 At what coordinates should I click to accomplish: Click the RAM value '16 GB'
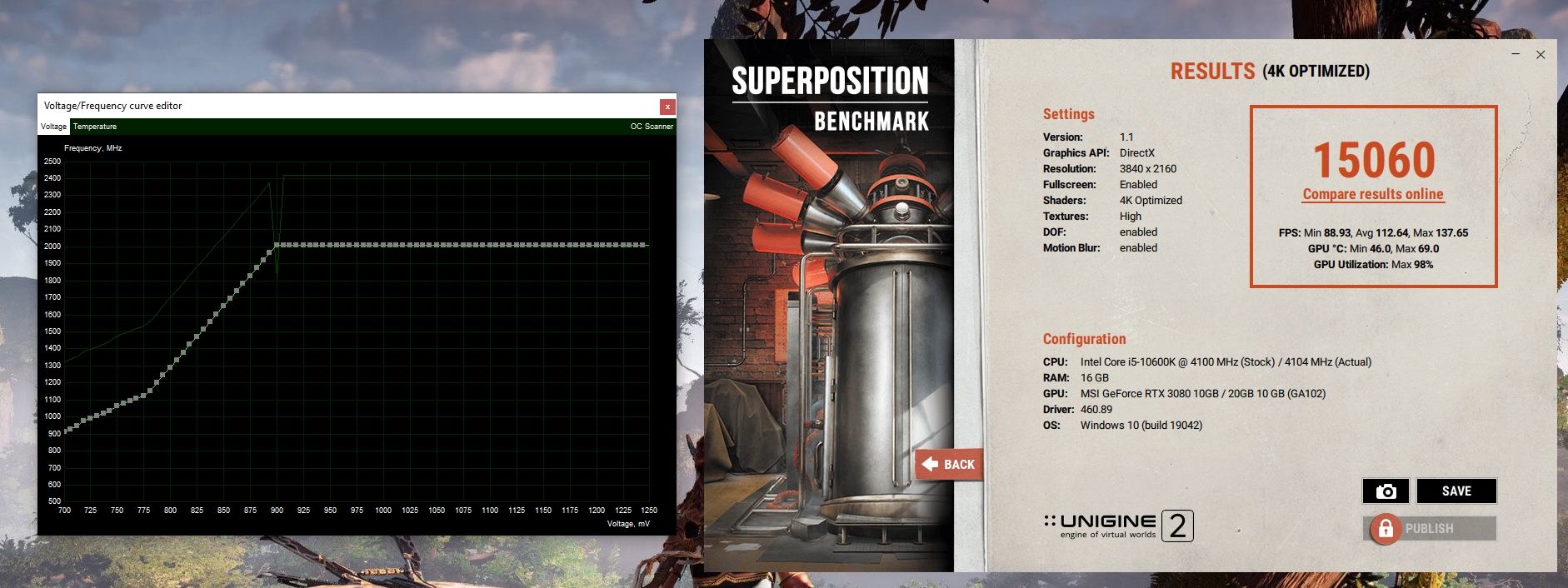point(1095,378)
